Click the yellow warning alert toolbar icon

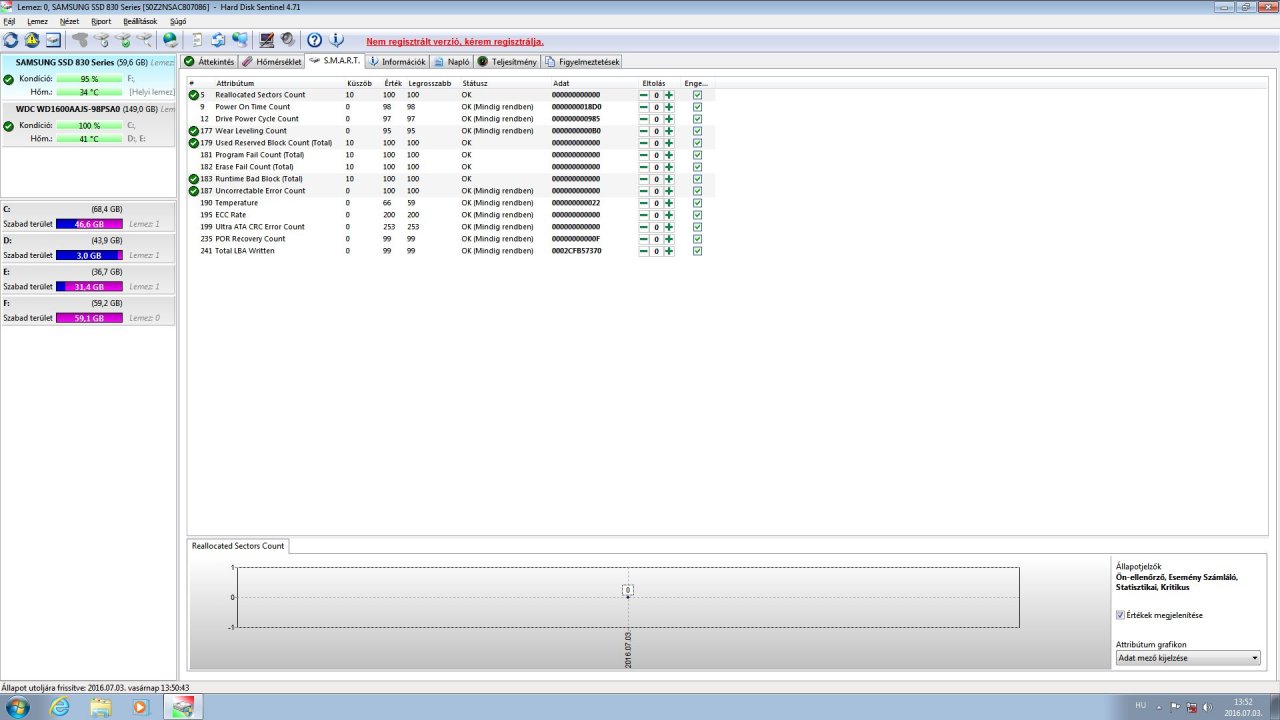32,40
